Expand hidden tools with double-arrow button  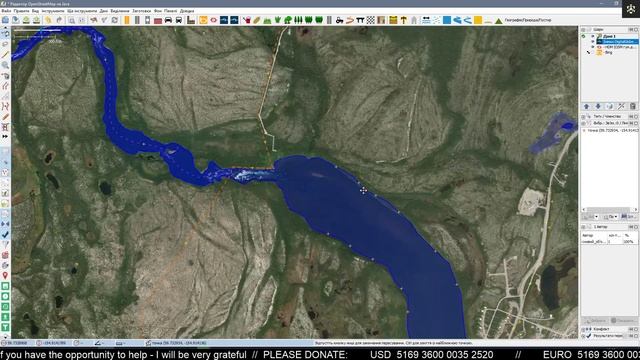point(5,137)
